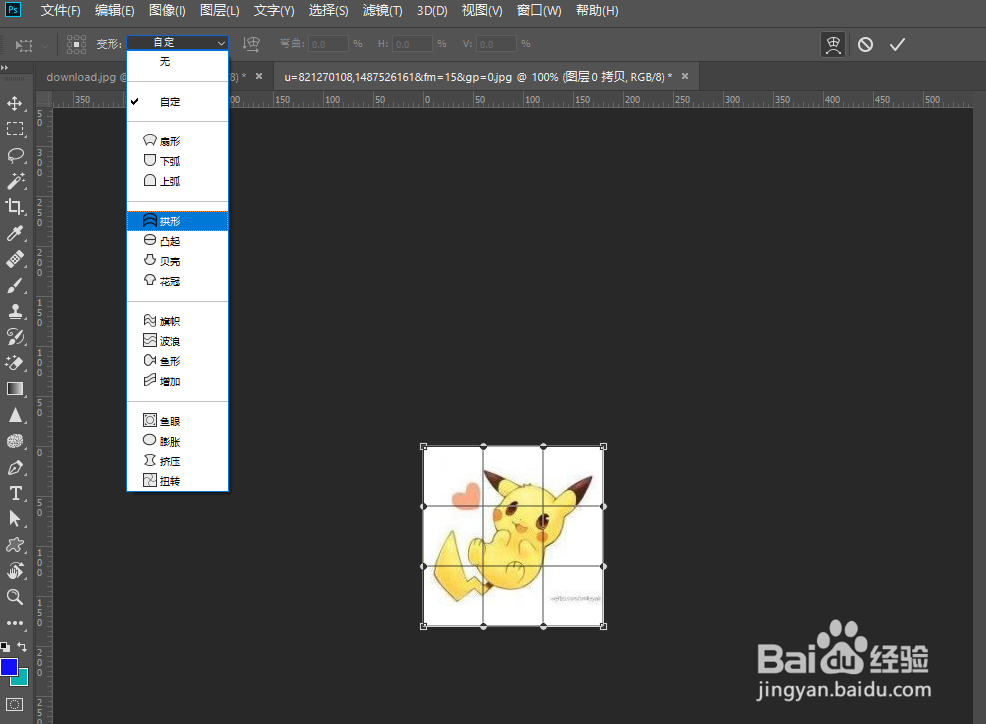Choose 自定 in the warp list

tap(177, 102)
